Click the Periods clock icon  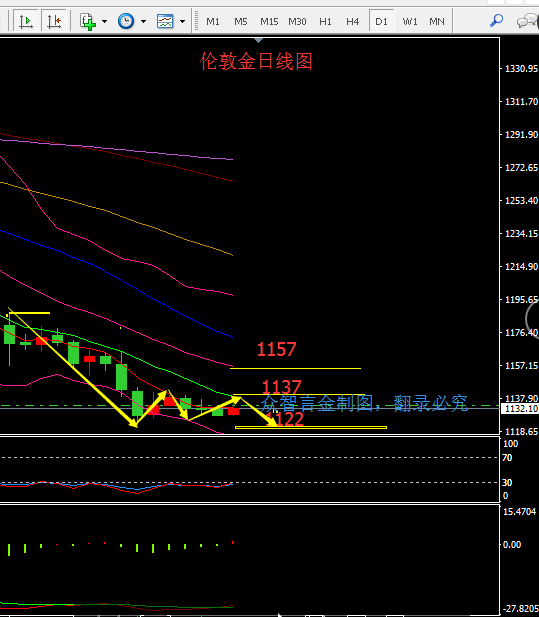126,21
